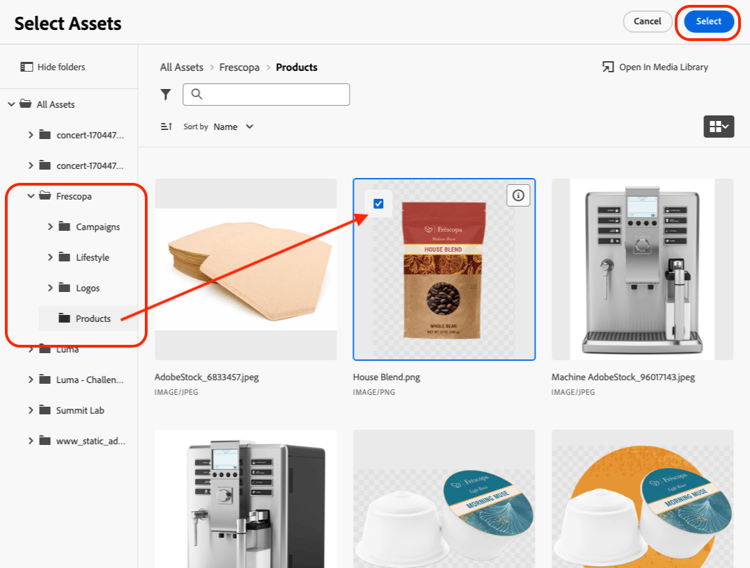This screenshot has width=750, height=568.
Task: Expand the www_static_ad... folder
Action: pyautogui.click(x=31, y=441)
